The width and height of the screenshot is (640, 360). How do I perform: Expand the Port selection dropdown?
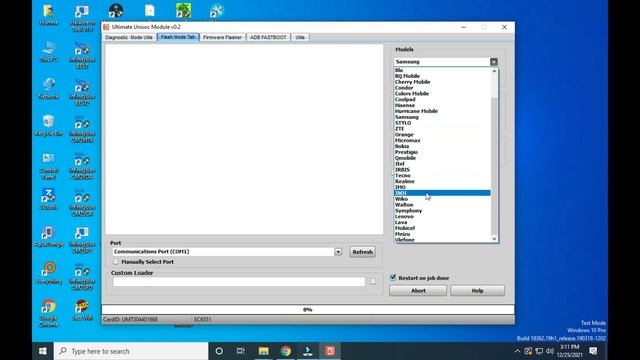[x=338, y=252]
